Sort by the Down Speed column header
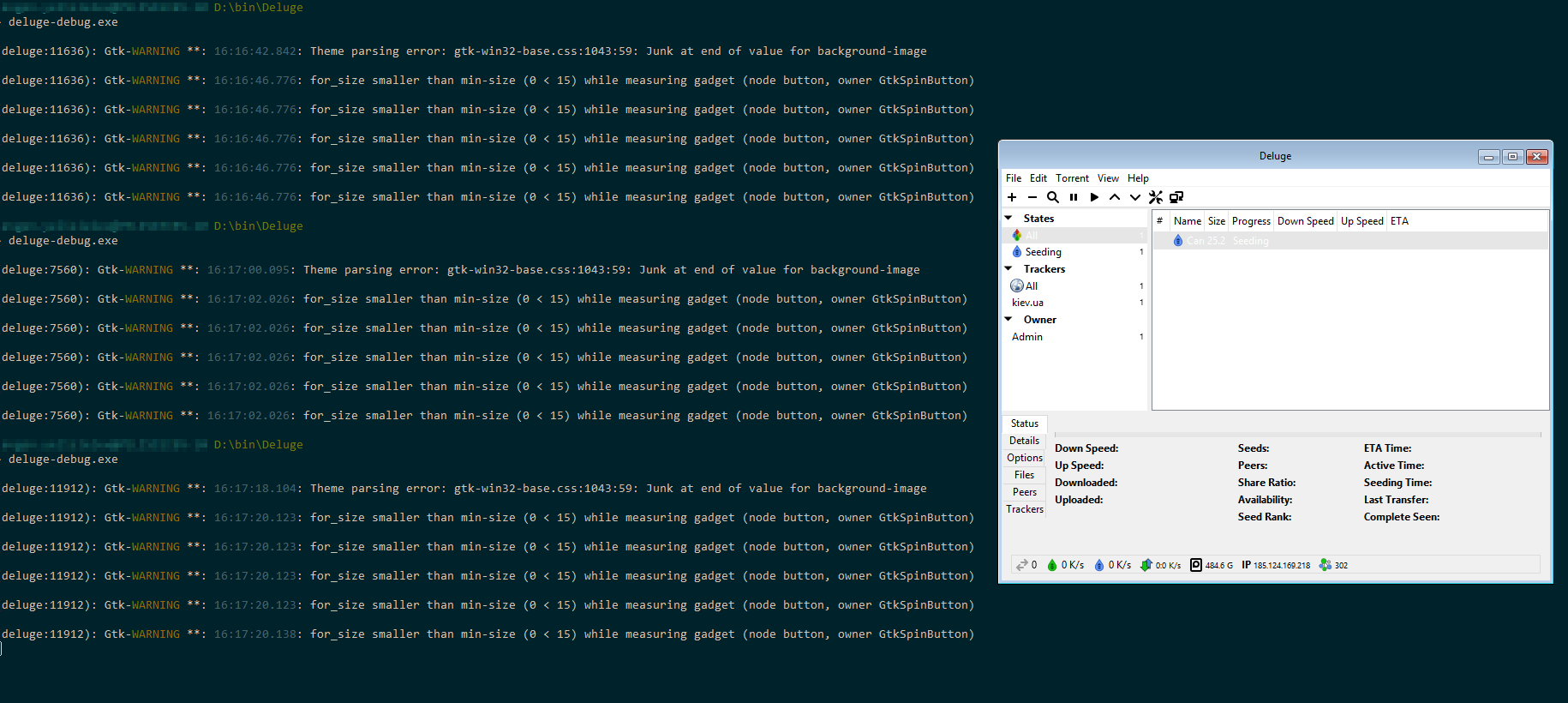The height and width of the screenshot is (703, 1568). click(x=1305, y=221)
